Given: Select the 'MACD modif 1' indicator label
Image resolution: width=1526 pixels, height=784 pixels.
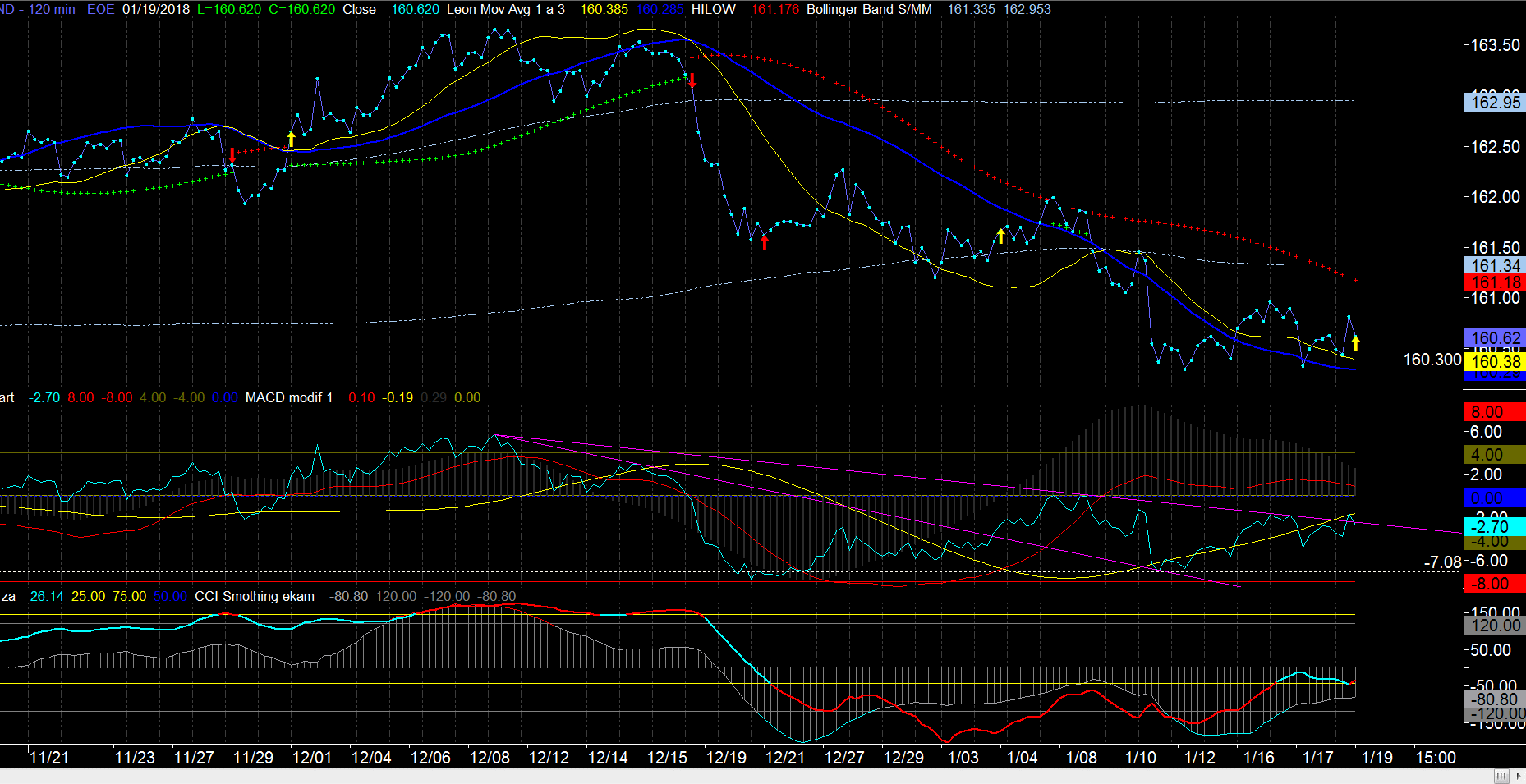Looking at the screenshot, I should pos(289,397).
